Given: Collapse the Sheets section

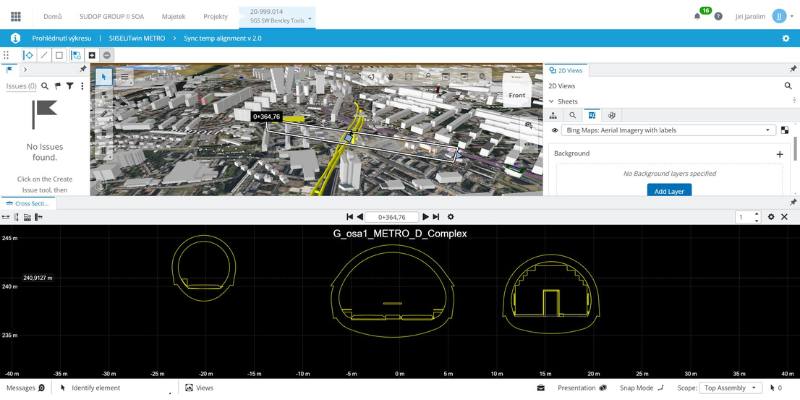Looking at the screenshot, I should pyautogui.click(x=552, y=101).
